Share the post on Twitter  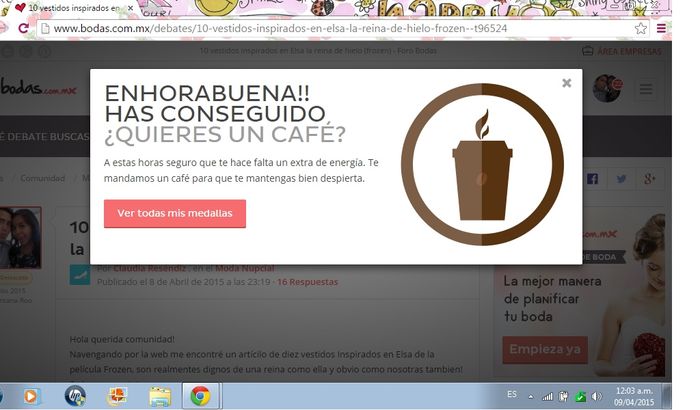pos(621,178)
